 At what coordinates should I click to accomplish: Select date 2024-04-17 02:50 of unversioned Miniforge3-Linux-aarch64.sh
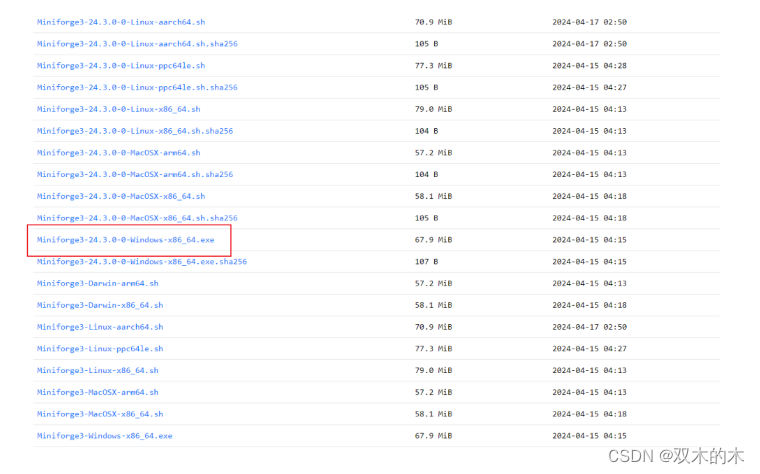589,327
